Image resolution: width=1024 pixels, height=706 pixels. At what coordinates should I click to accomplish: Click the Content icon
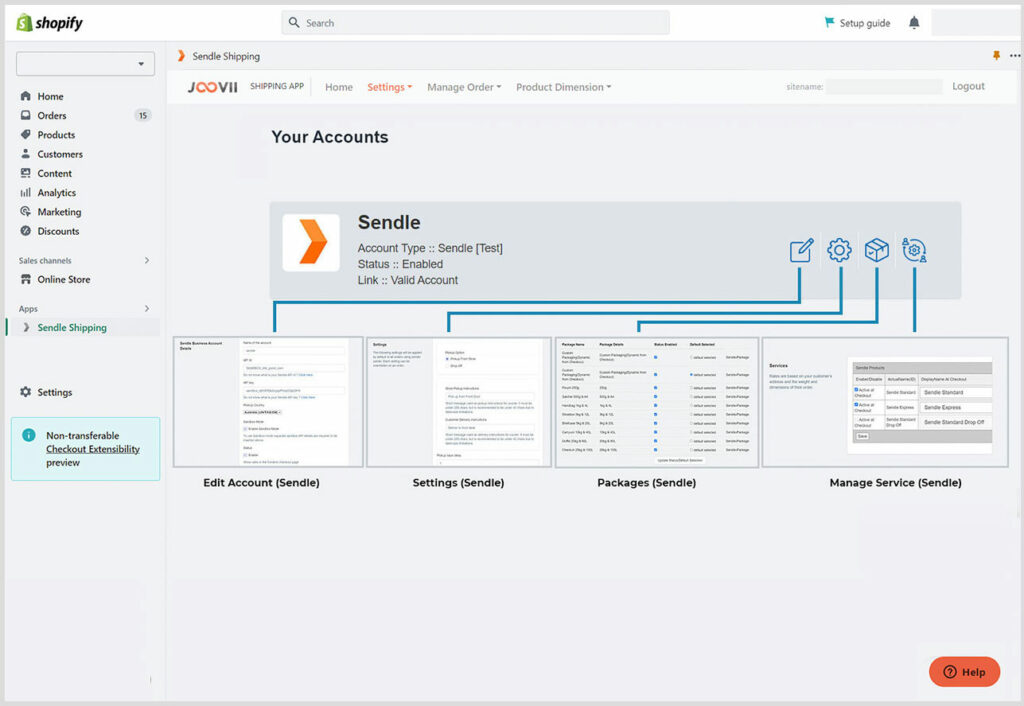(25, 173)
